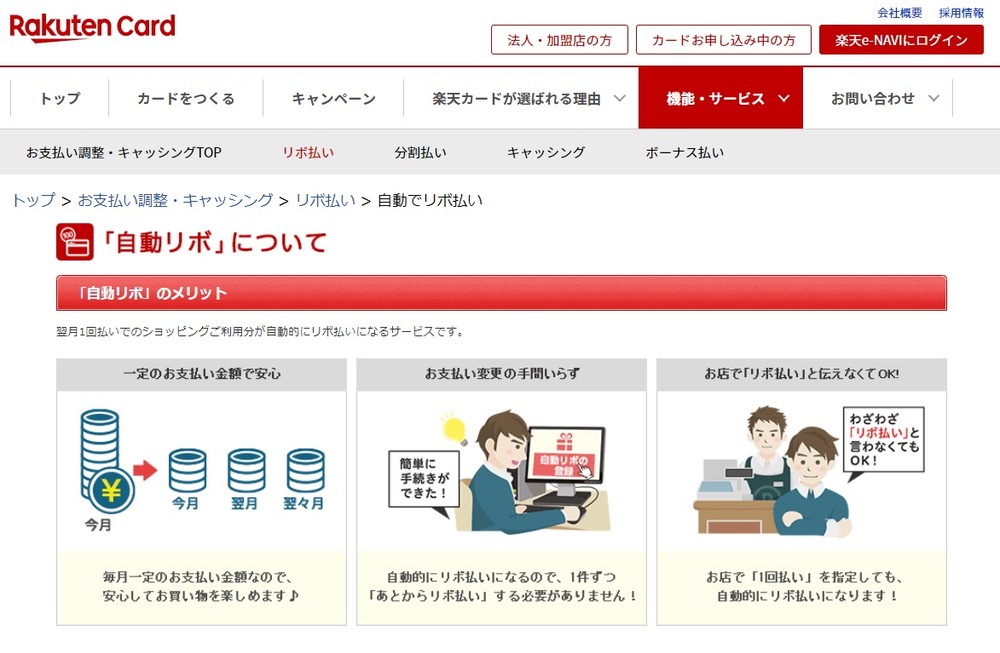Navigate to トップ via breadcrumb link

[31, 200]
